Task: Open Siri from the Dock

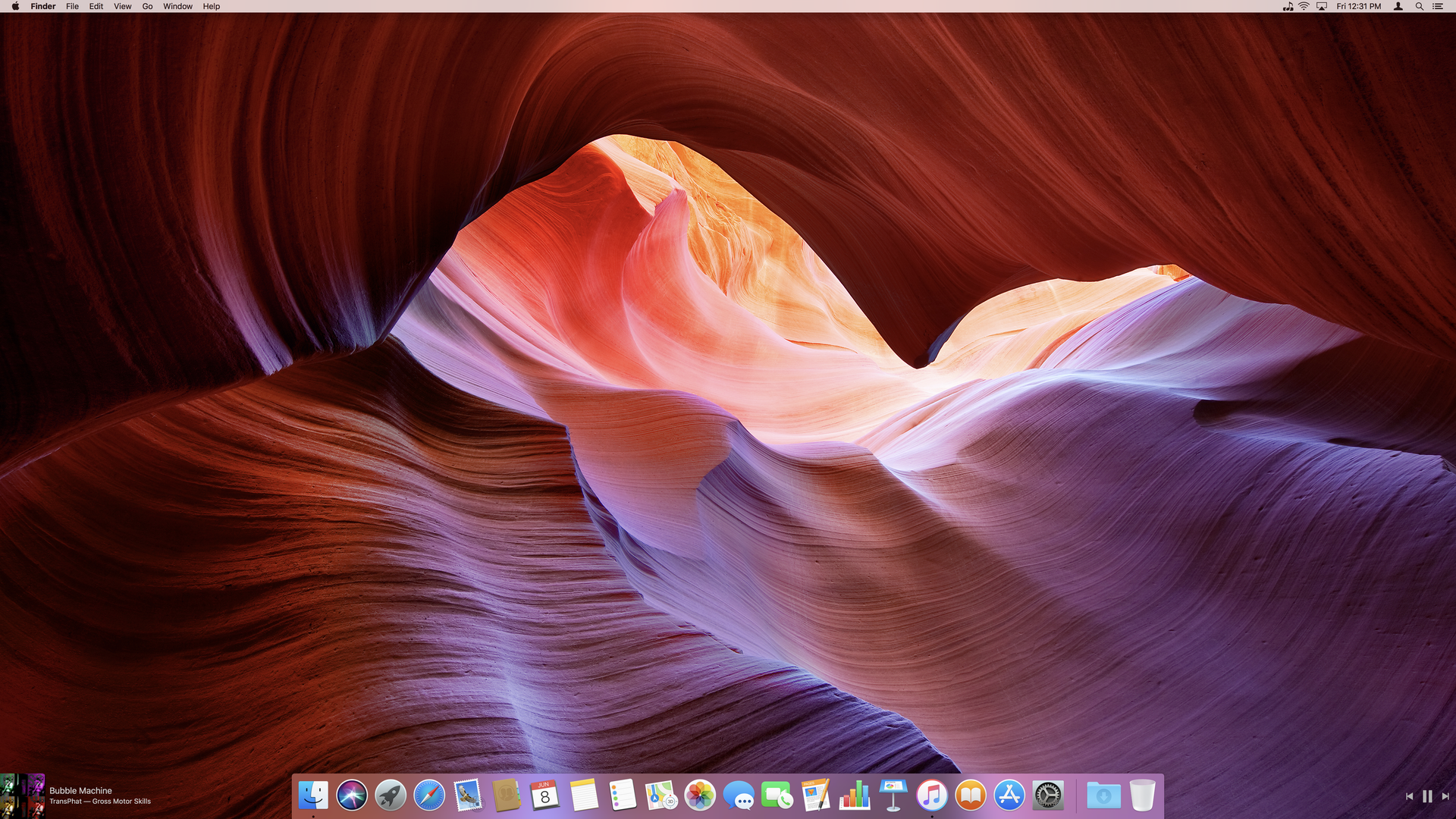Action: click(x=352, y=795)
